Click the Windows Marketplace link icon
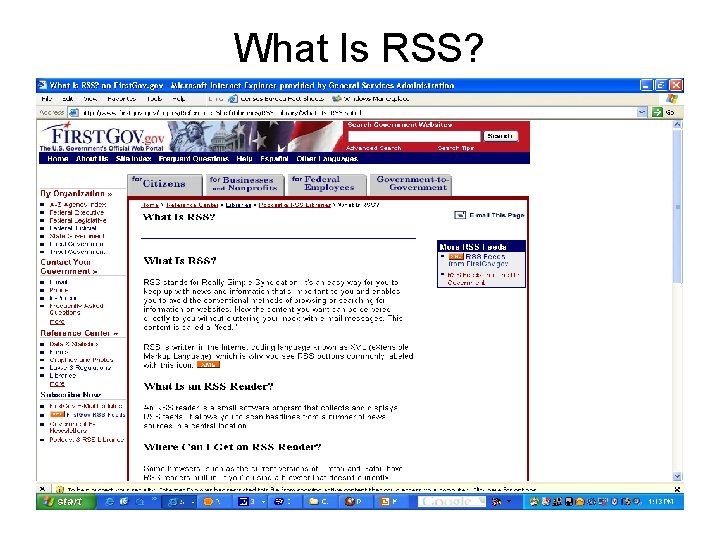The height and width of the screenshot is (540, 720). pos(337,99)
